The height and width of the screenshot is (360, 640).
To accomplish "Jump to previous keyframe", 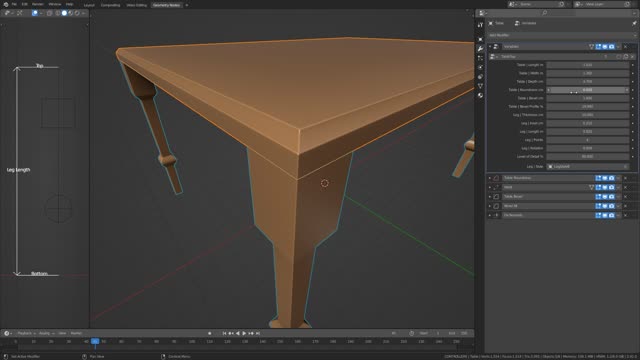I will [x=231, y=333].
